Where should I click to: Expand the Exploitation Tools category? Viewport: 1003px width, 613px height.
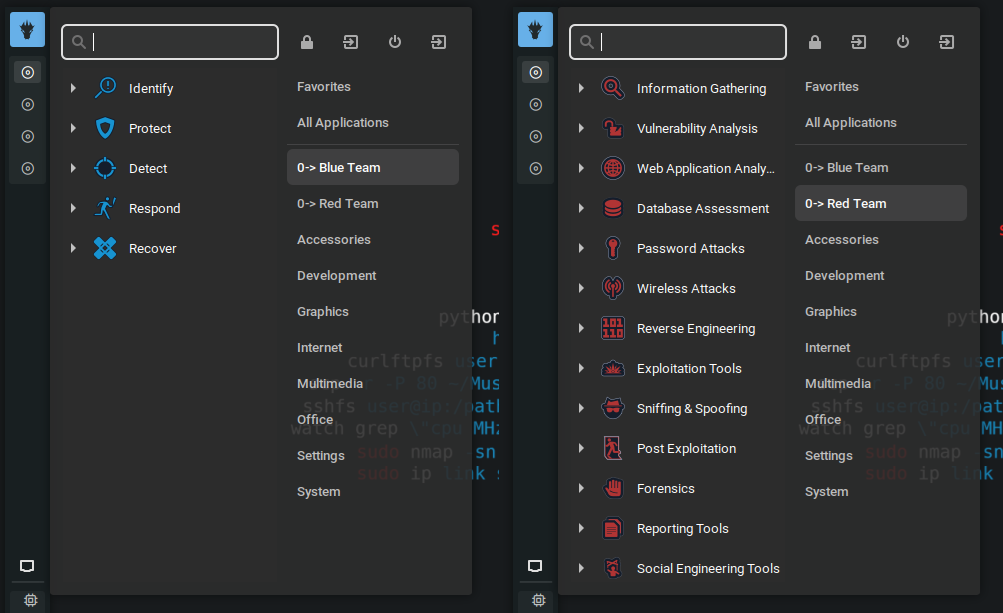[582, 368]
